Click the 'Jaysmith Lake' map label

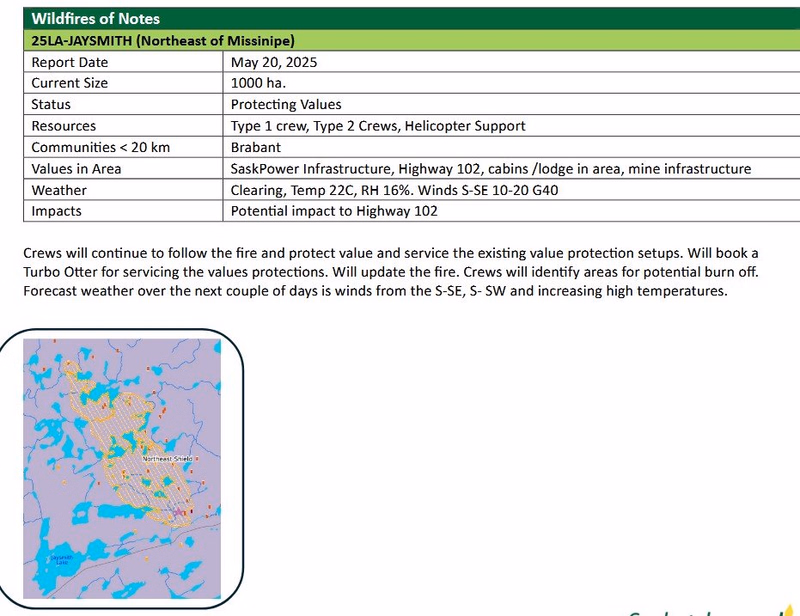[61, 560]
